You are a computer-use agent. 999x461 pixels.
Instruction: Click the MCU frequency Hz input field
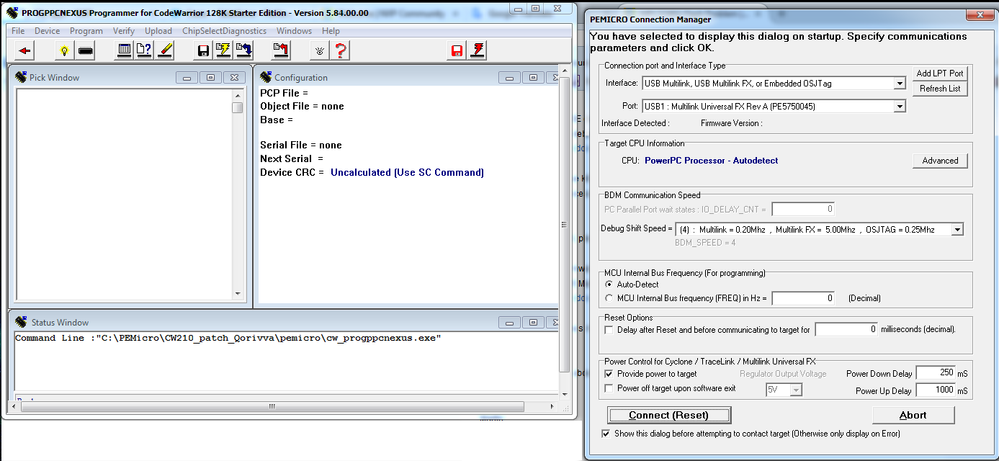[804, 298]
